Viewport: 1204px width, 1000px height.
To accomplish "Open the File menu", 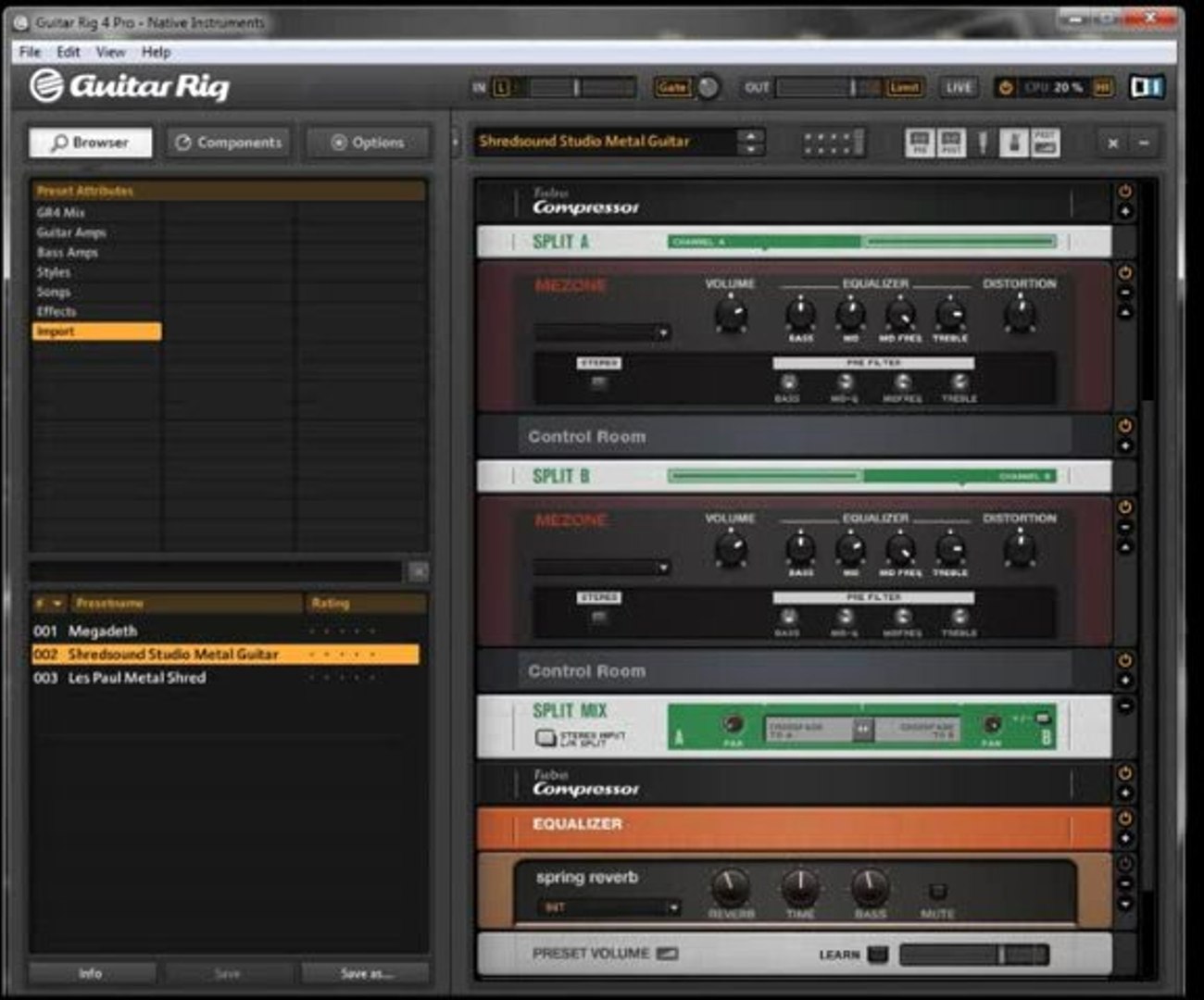I will click(30, 52).
